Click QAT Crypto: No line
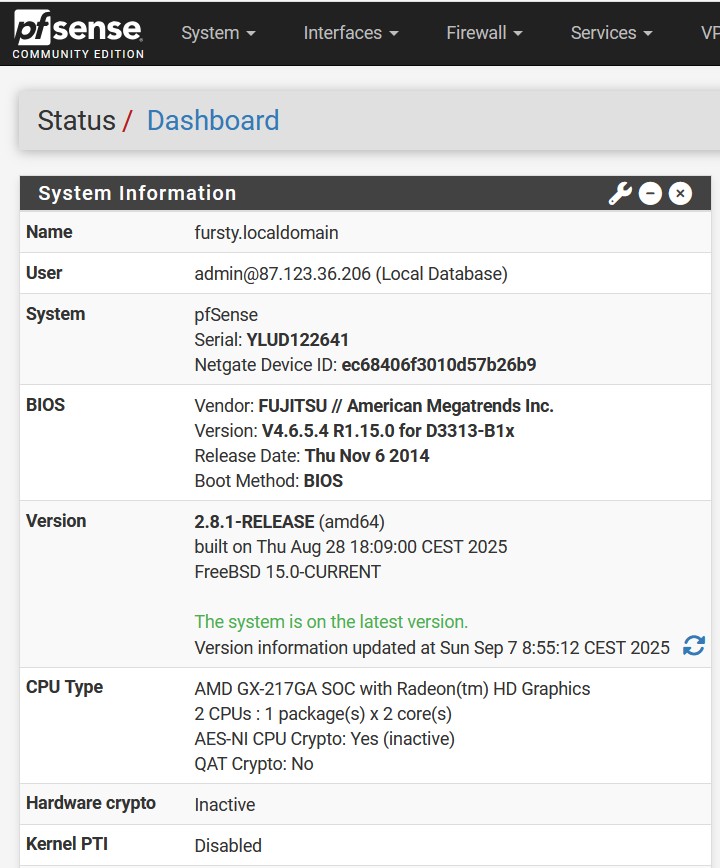Screen dimensions: 720x868 pos(253,764)
